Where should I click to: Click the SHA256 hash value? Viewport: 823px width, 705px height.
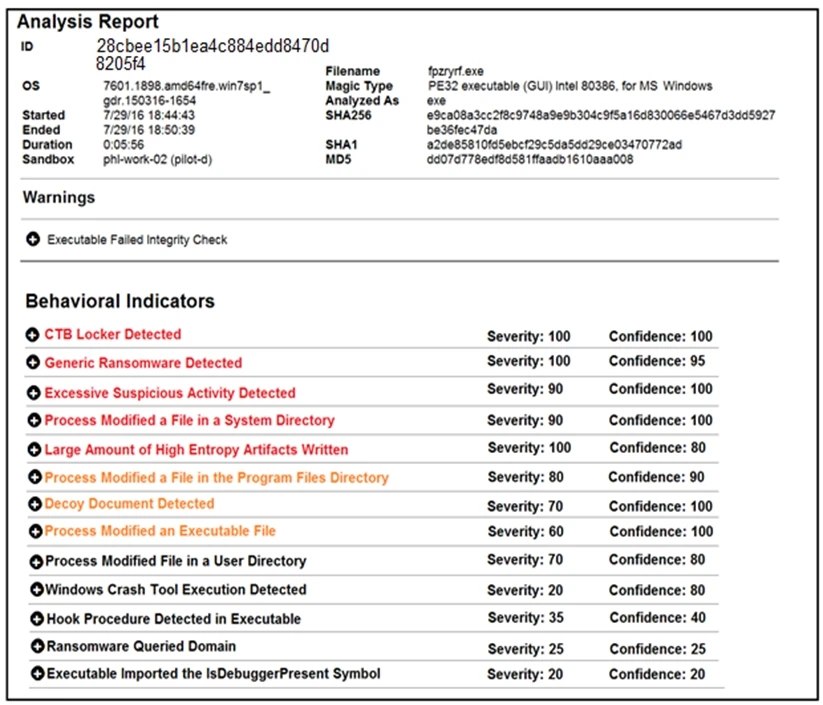600,116
